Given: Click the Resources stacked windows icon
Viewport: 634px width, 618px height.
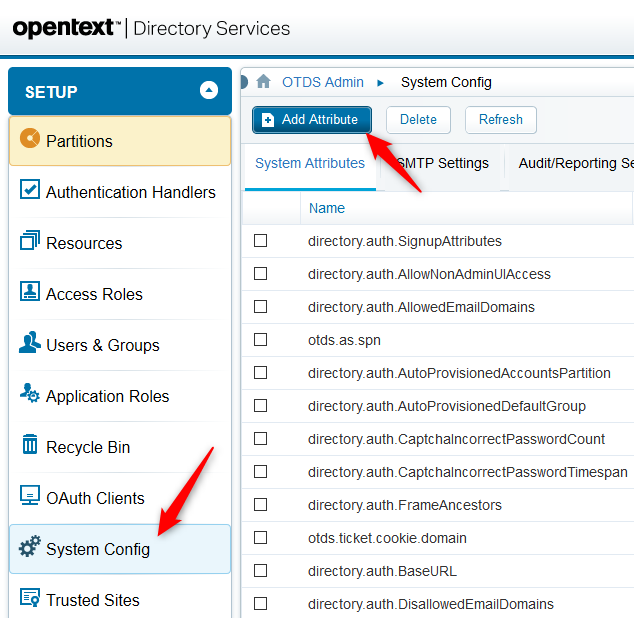Looking at the screenshot, I should click(30, 240).
